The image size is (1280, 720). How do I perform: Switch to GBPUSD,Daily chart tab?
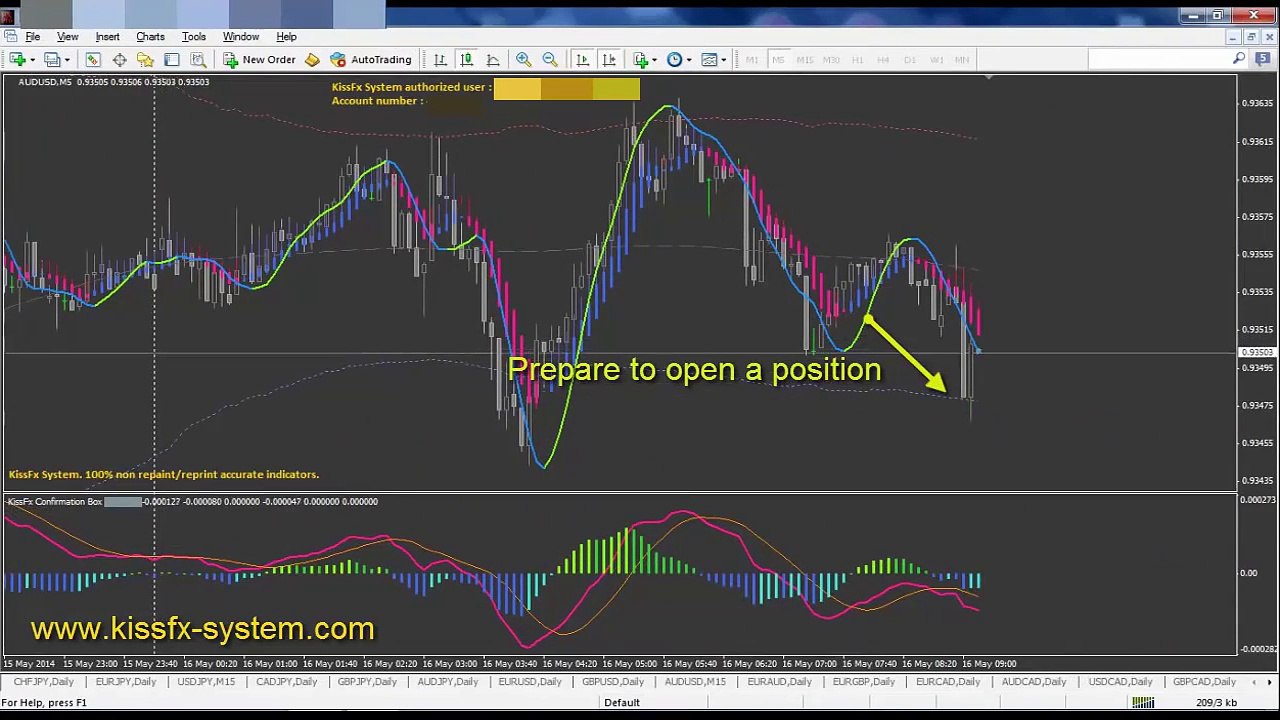point(613,682)
